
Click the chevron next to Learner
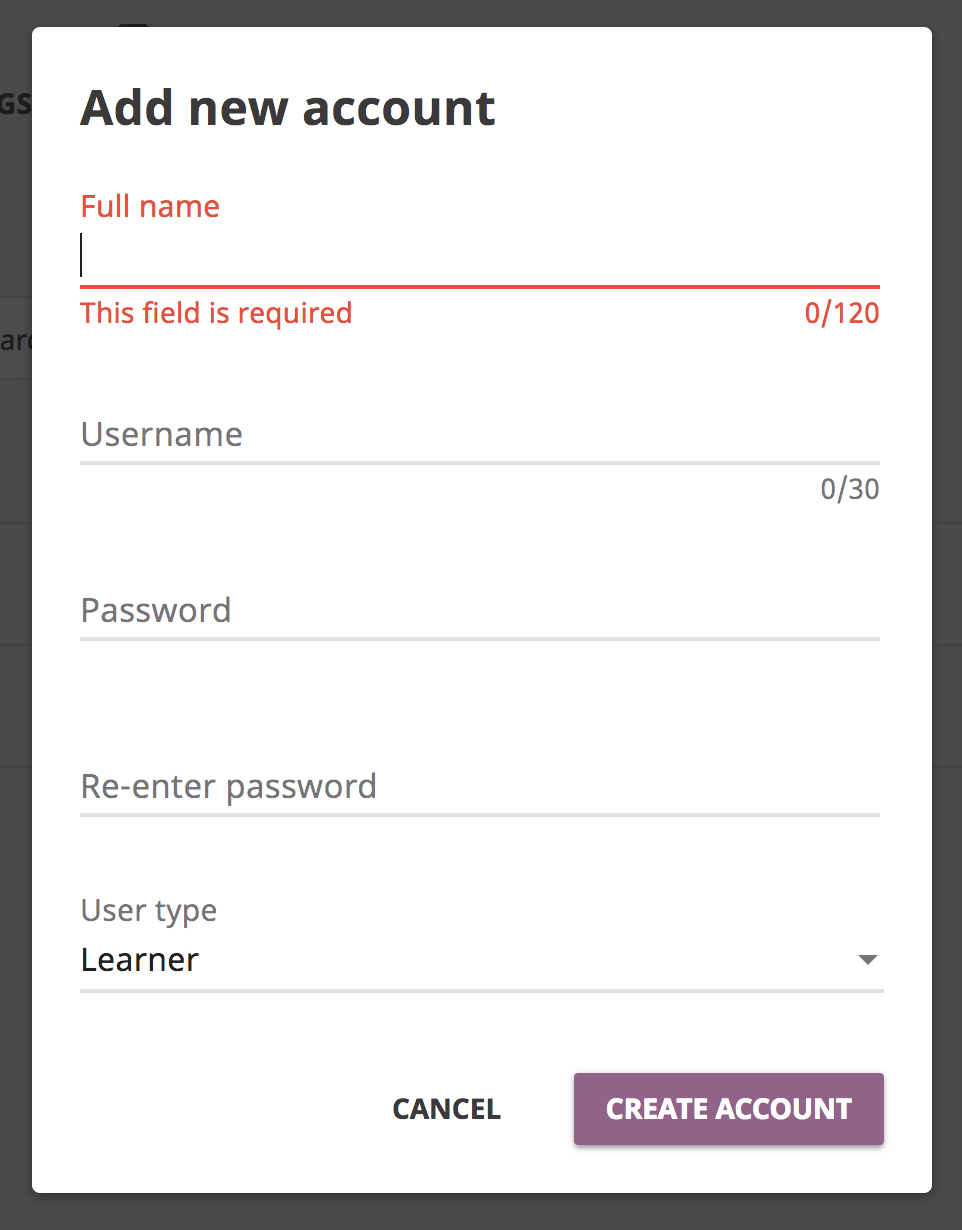pyautogui.click(x=868, y=958)
